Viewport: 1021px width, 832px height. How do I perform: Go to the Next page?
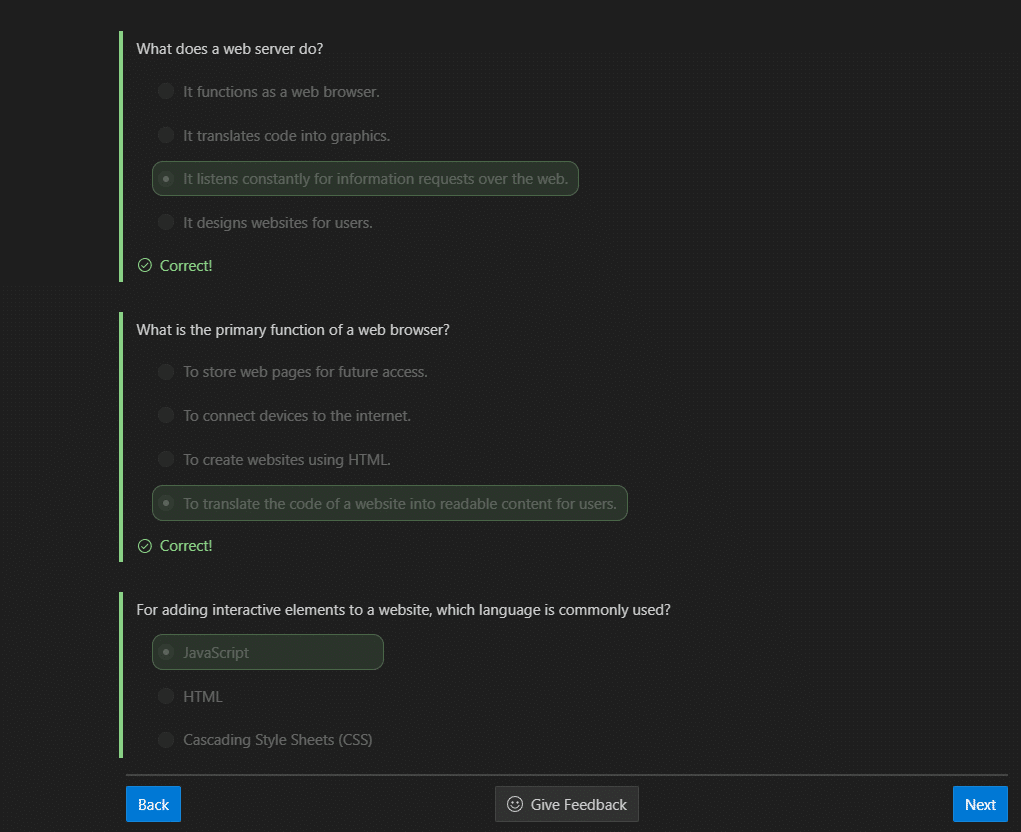coord(980,804)
